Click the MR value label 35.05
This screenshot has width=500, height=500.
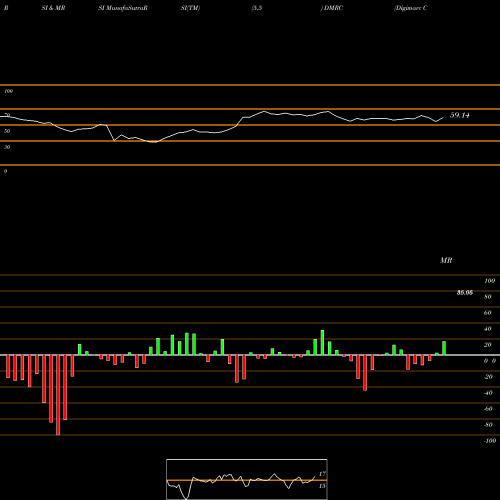[x=465, y=293]
